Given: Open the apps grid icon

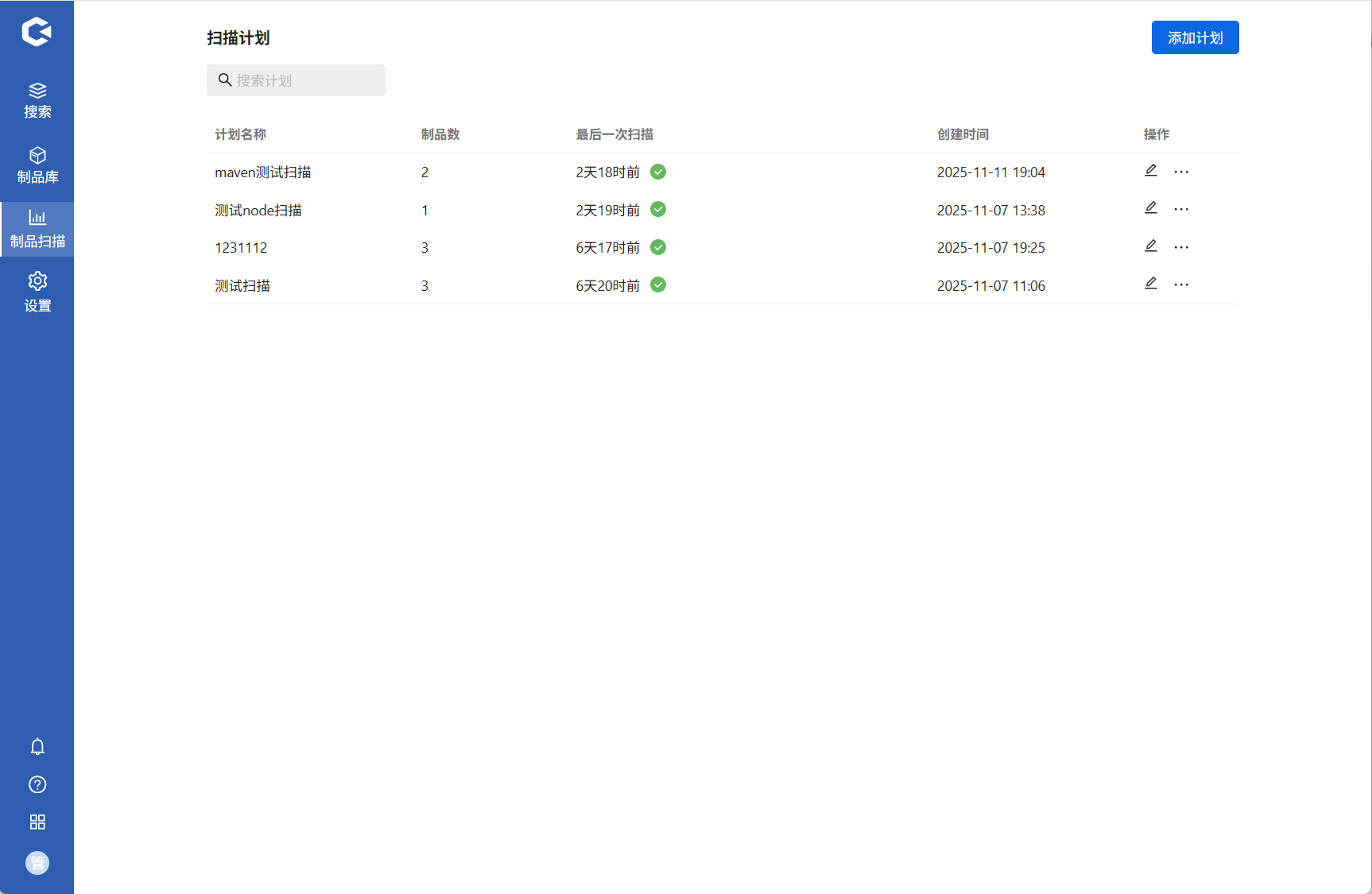Looking at the screenshot, I should 37,822.
